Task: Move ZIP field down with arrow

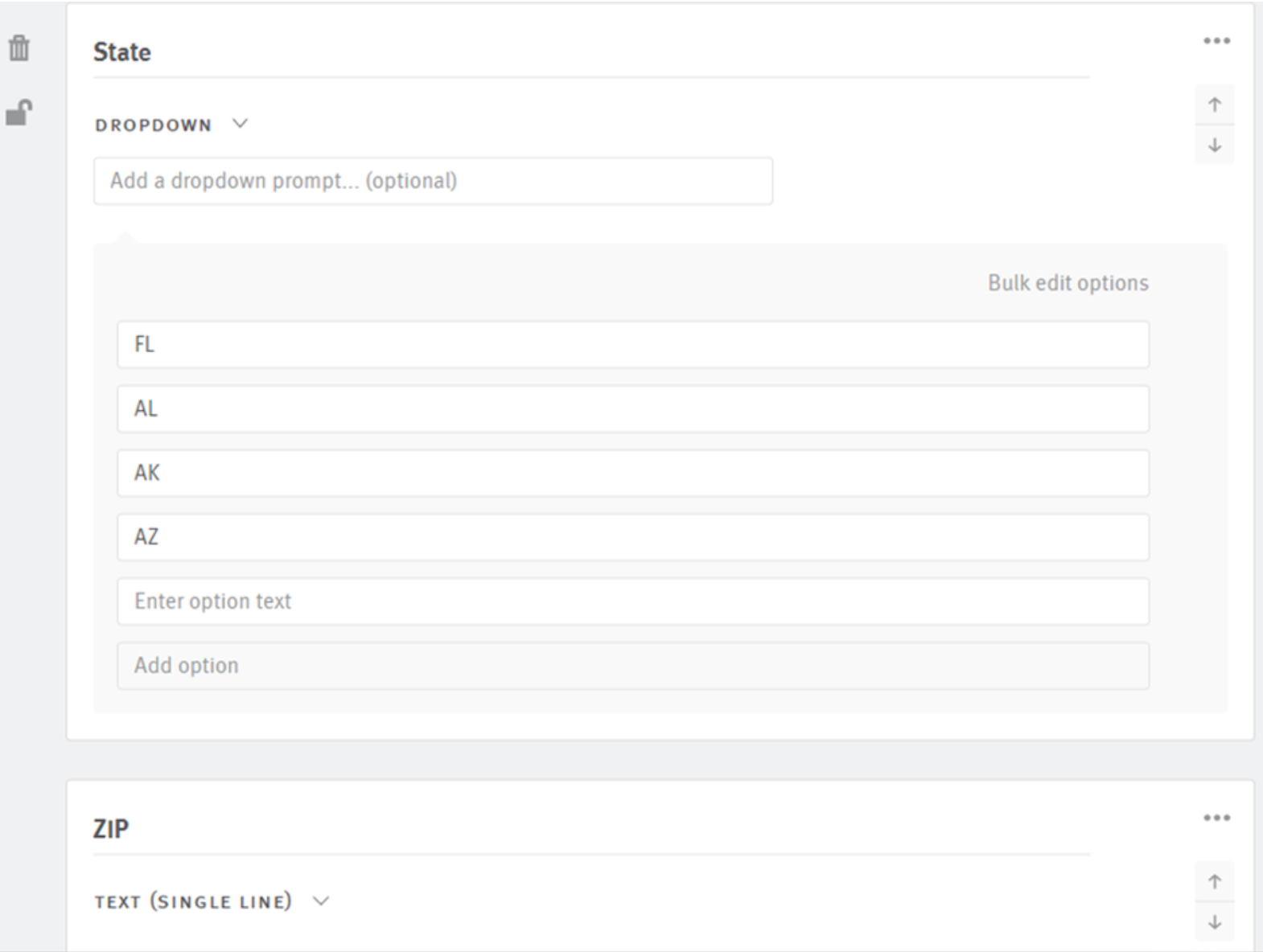Action: 1215,922
